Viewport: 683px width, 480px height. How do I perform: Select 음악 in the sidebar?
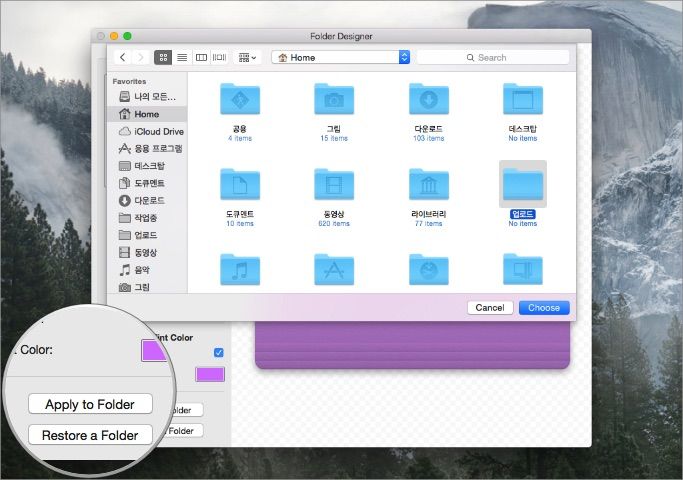147,270
